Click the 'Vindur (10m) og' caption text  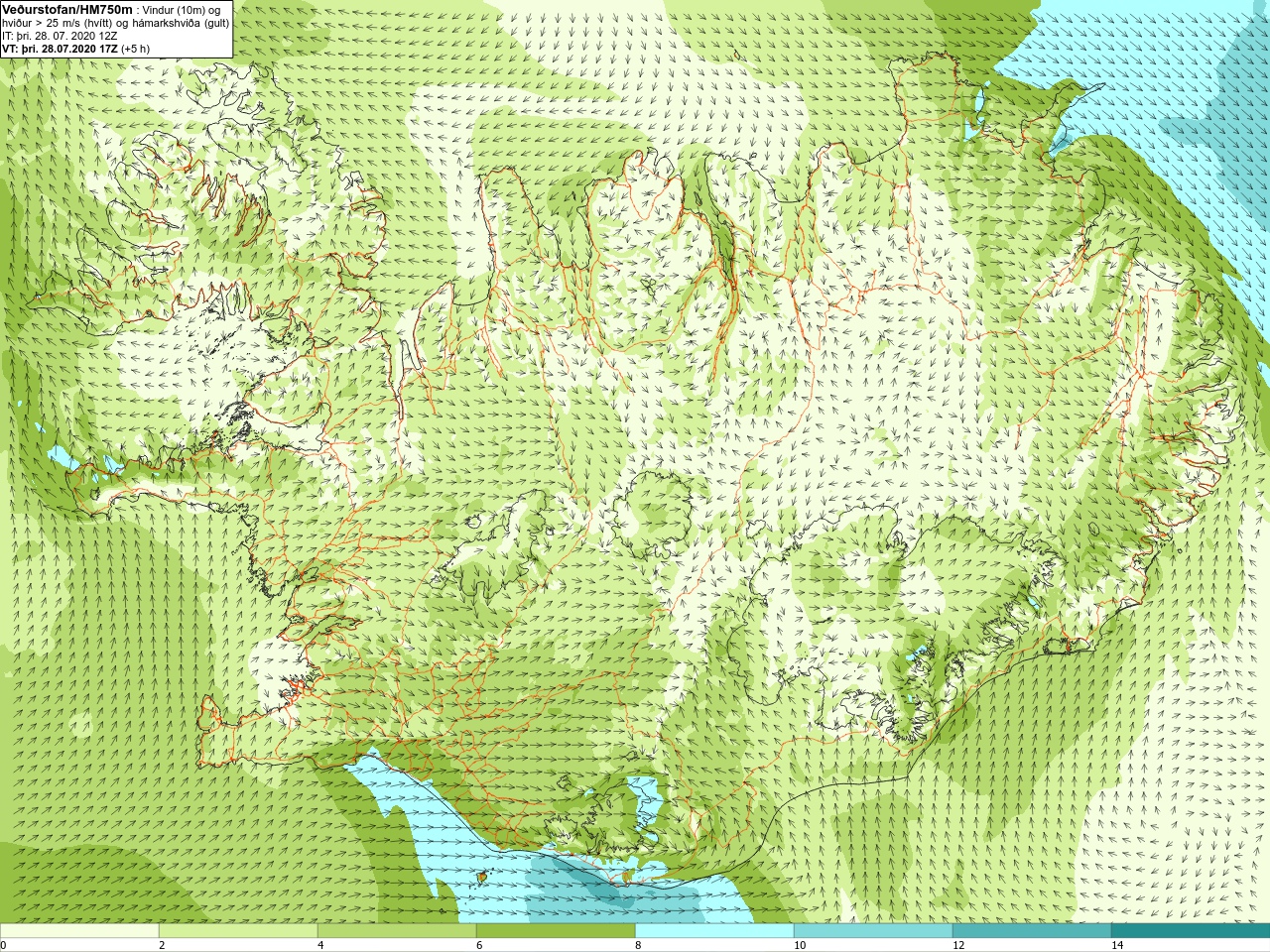coord(182,10)
